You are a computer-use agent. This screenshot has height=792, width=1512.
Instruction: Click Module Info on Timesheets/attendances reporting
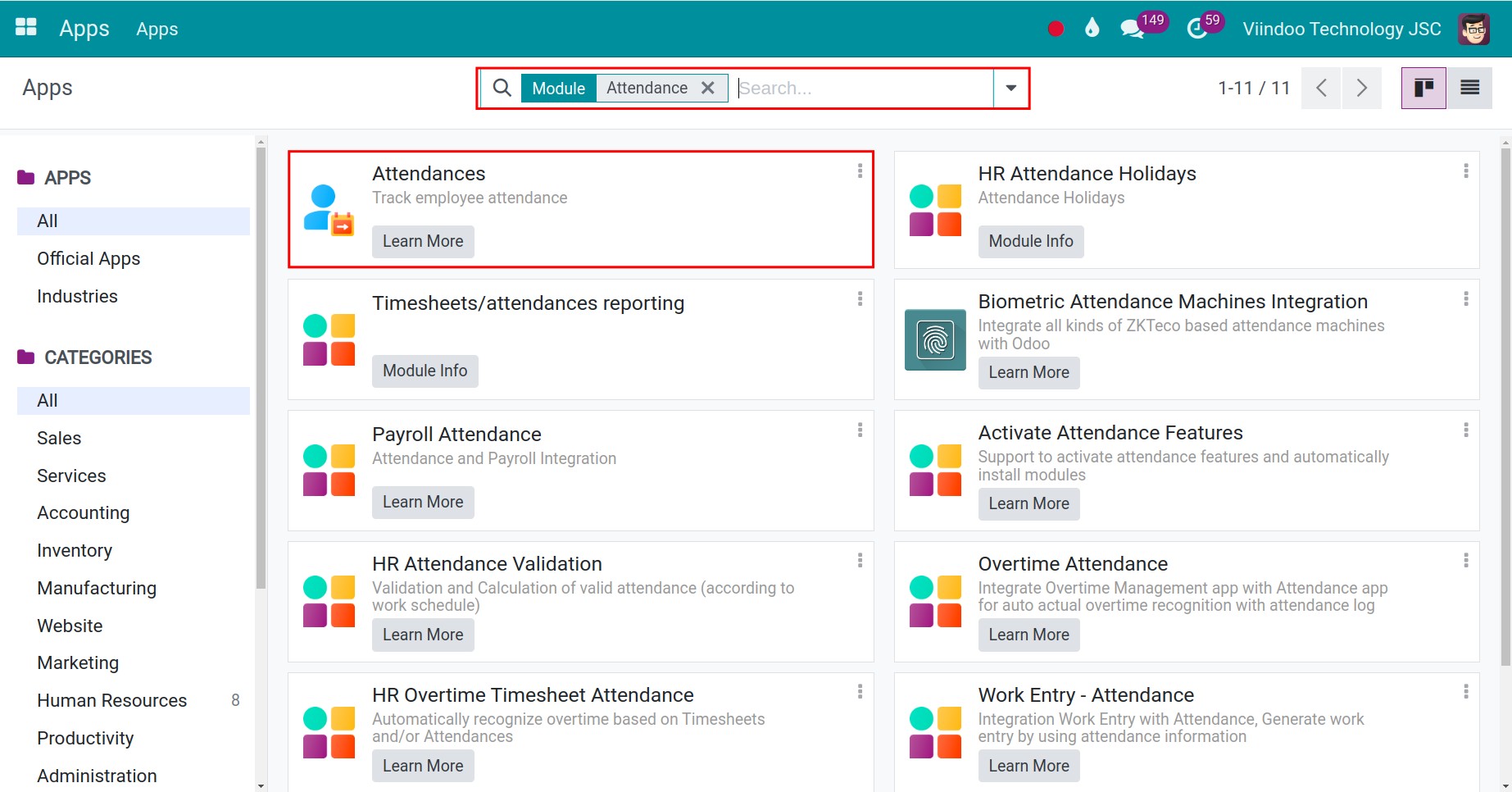[x=425, y=371]
